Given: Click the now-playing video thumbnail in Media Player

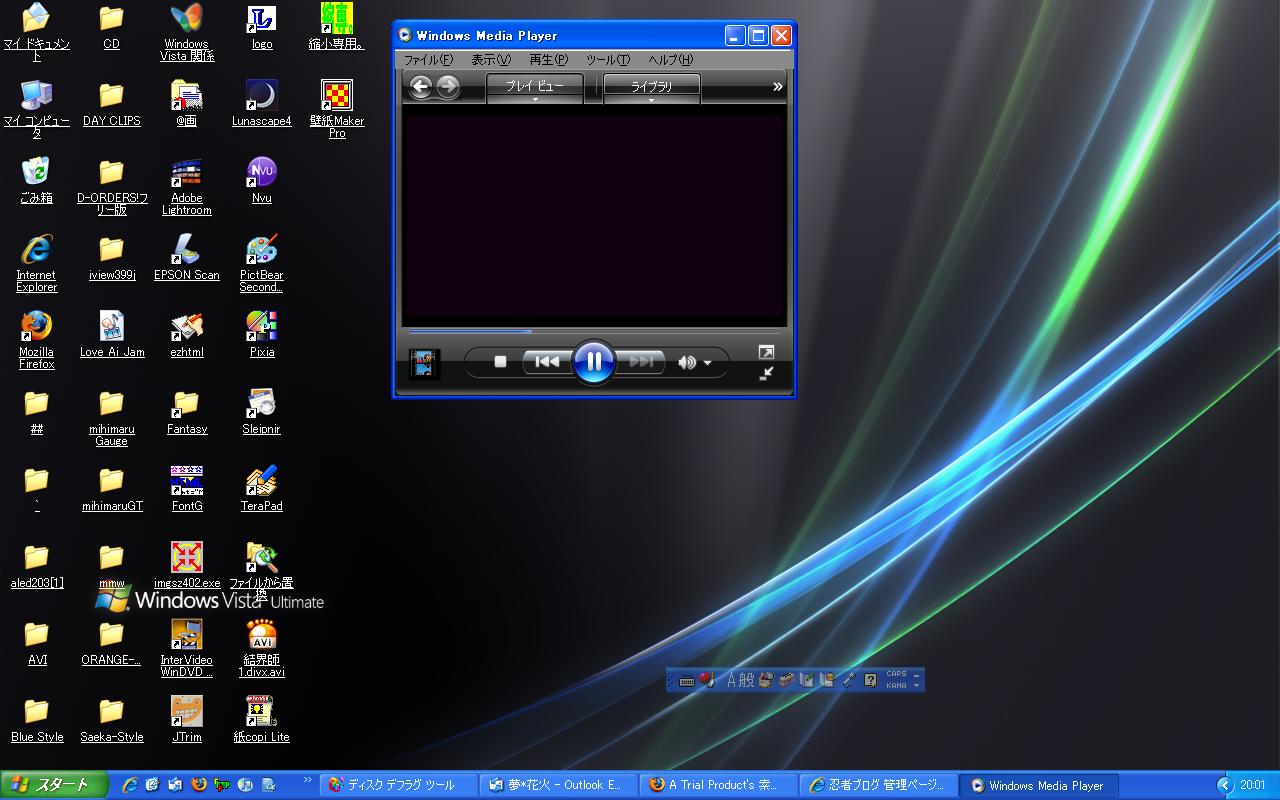Looking at the screenshot, I should (425, 363).
